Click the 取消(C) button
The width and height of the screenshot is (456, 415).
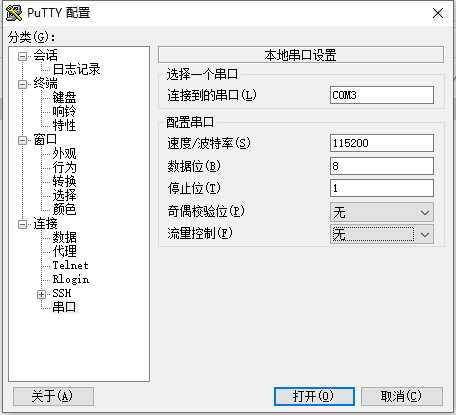(402, 396)
